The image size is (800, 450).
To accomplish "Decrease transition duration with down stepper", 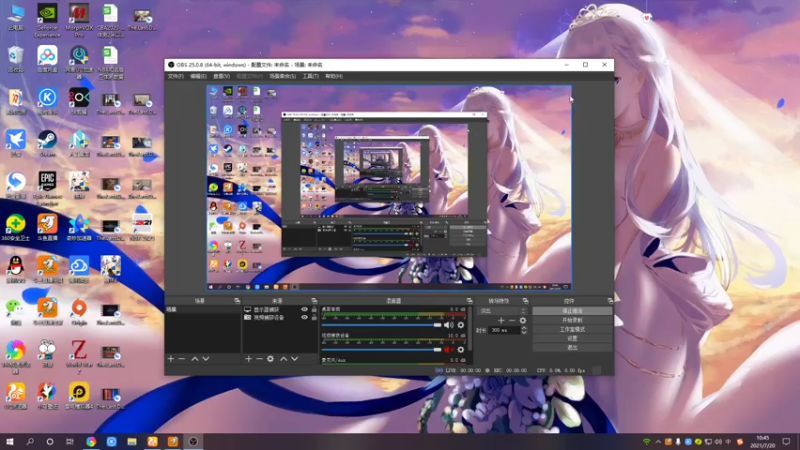I will pos(523,333).
